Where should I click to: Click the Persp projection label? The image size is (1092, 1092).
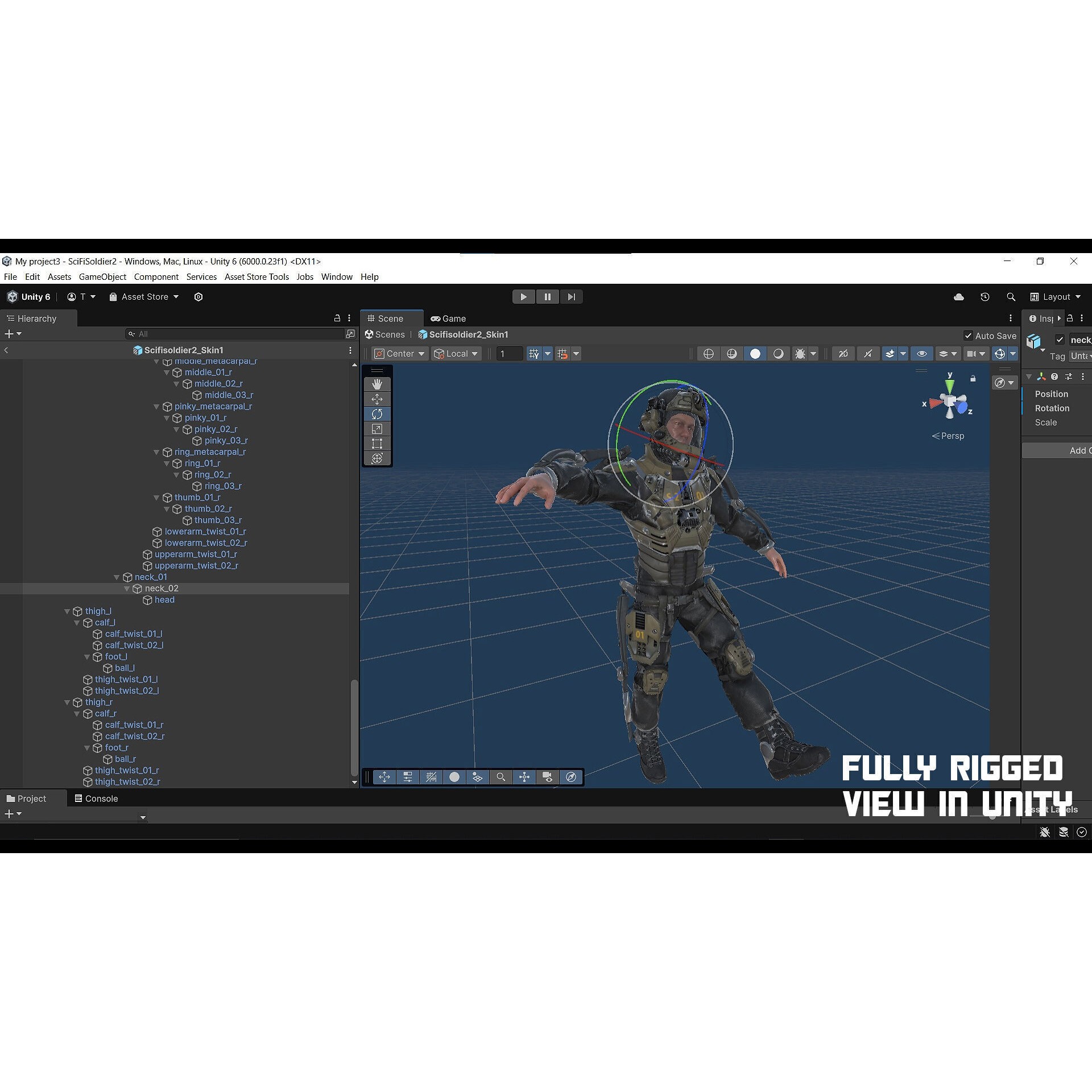(948, 436)
